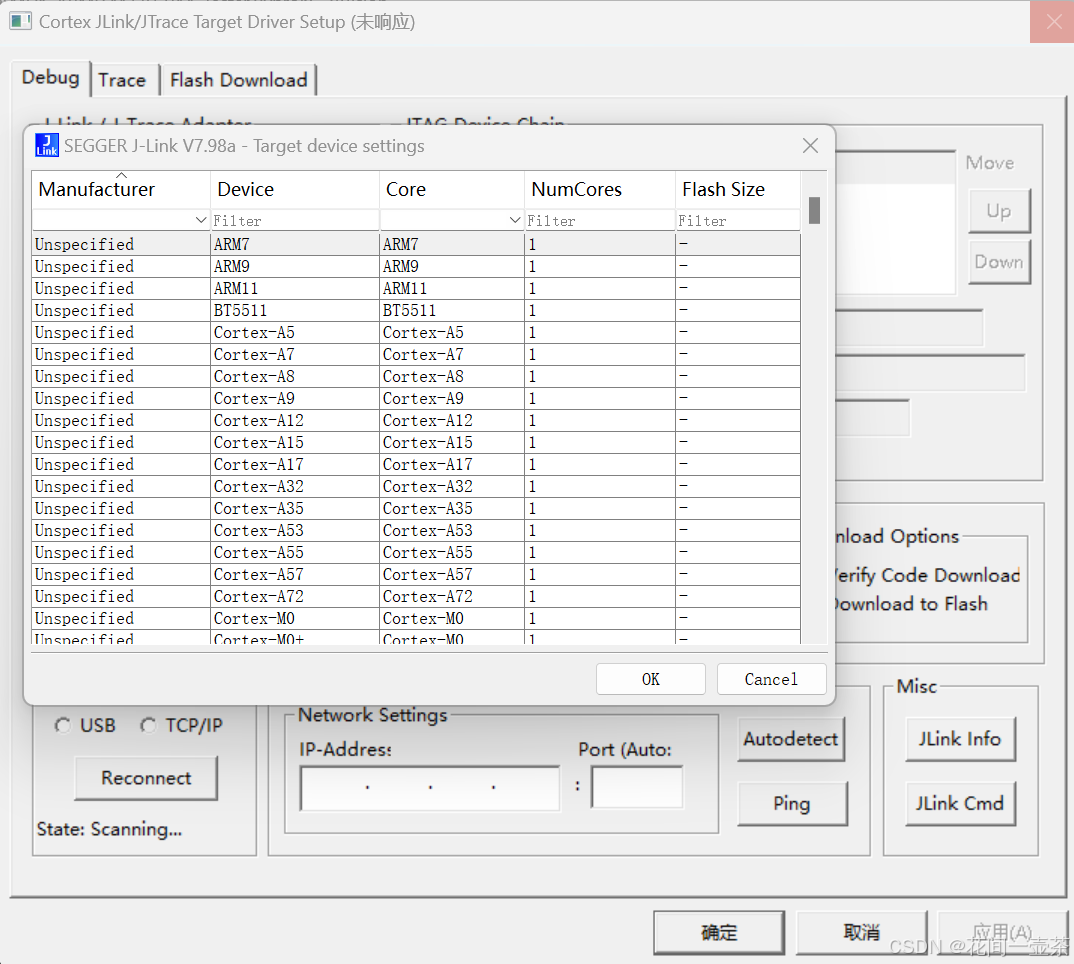Switch to the Debug tab
The image size is (1074, 964).
[51, 77]
